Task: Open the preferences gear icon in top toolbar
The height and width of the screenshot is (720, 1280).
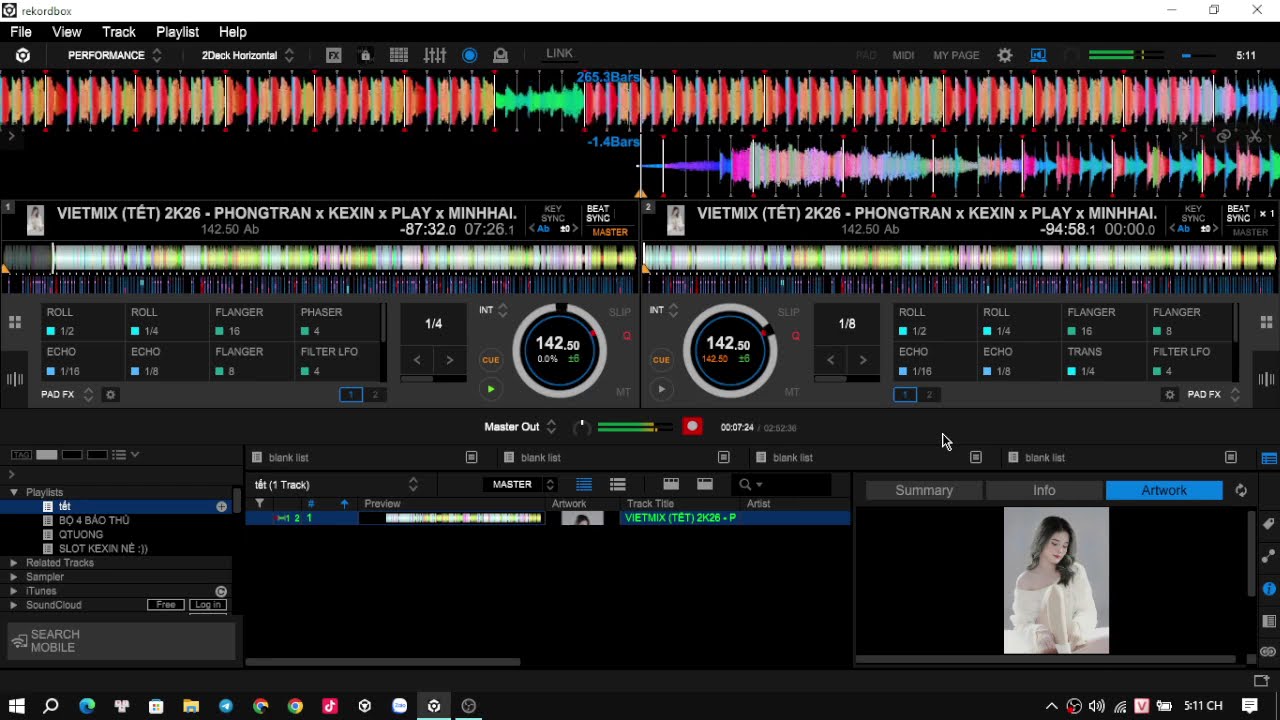Action: pyautogui.click(x=1005, y=55)
